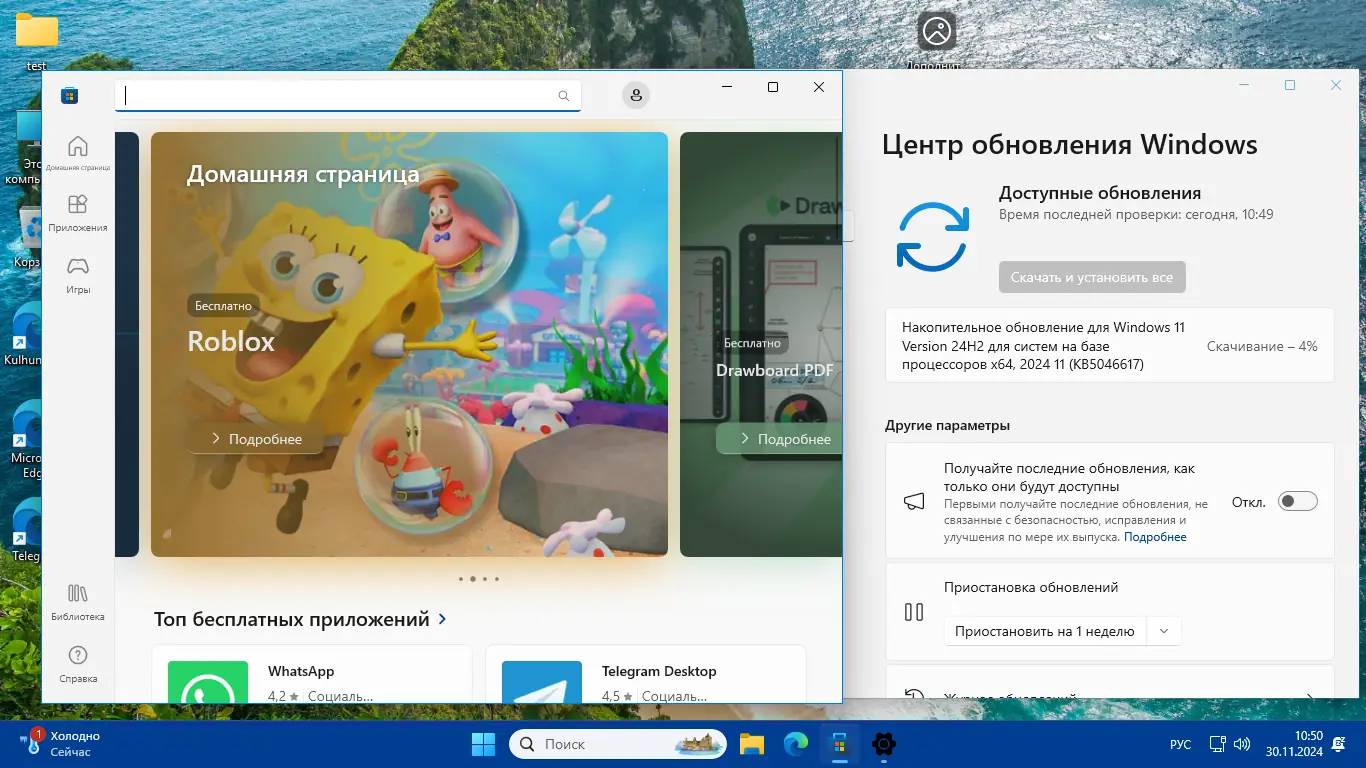This screenshot has width=1366, height=768.
Task: Click the WhatsApp app icon in the Store
Action: (208, 682)
